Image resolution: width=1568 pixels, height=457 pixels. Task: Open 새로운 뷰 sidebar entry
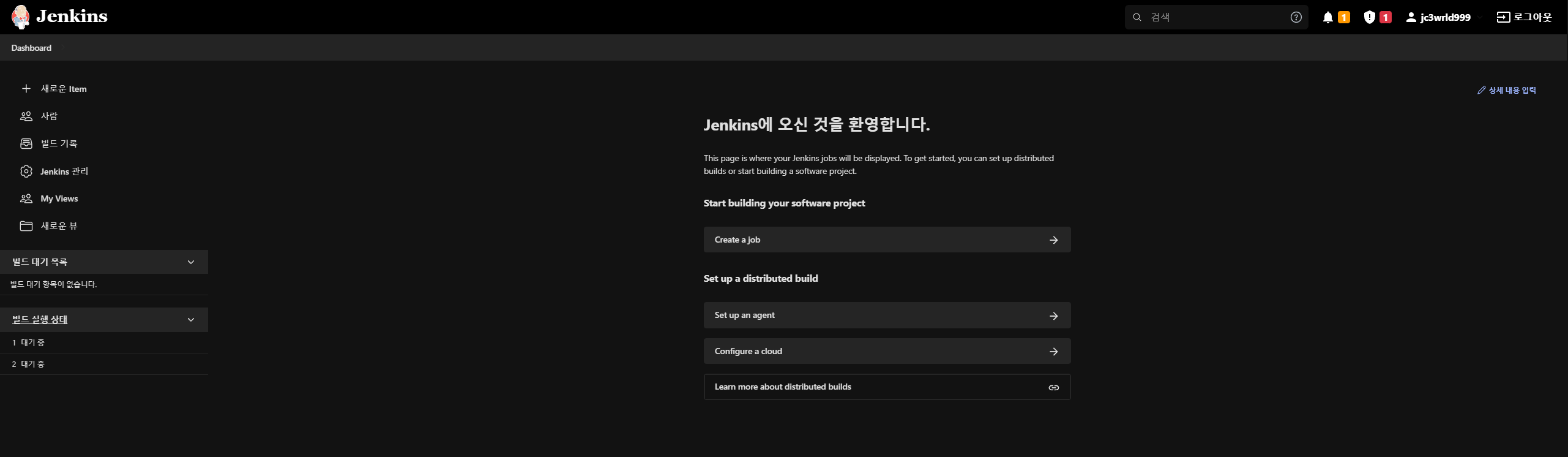(x=59, y=226)
